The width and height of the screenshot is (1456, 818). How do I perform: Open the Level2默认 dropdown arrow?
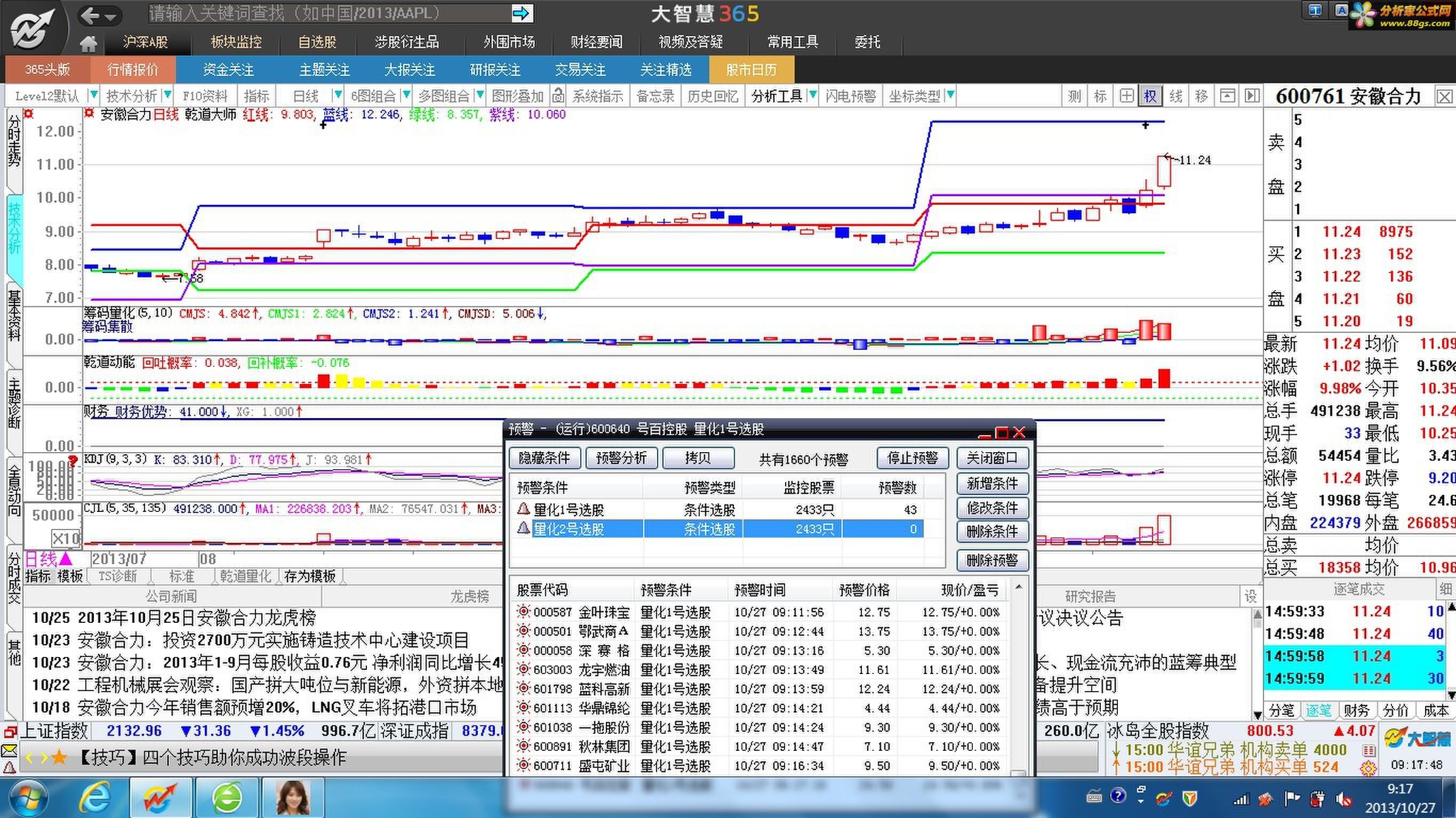click(94, 94)
